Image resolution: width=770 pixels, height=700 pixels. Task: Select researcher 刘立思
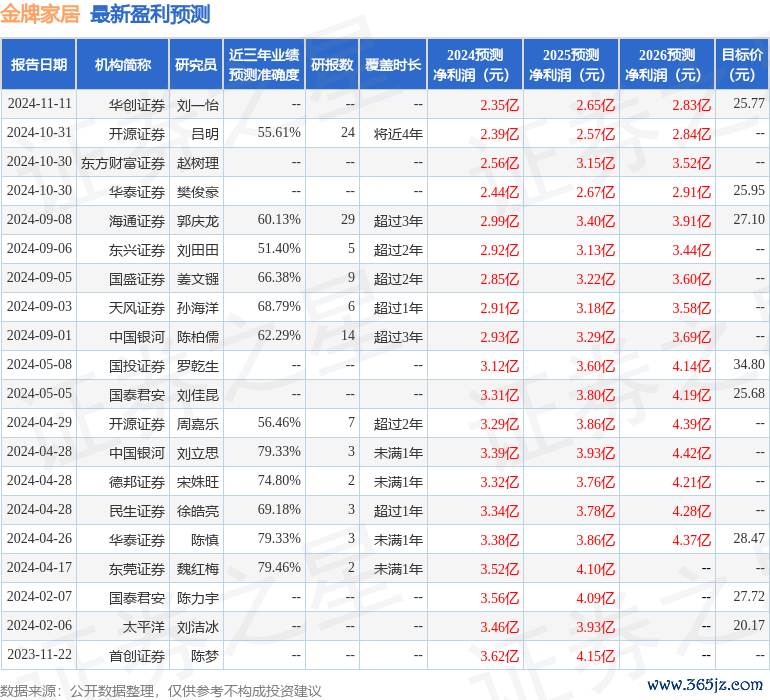[197, 453]
